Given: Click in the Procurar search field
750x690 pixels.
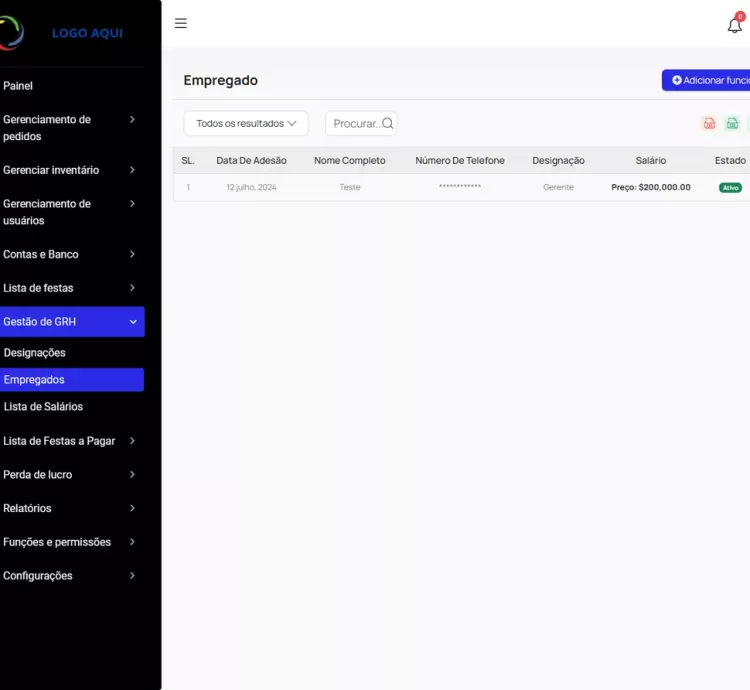Looking at the screenshot, I should point(354,124).
